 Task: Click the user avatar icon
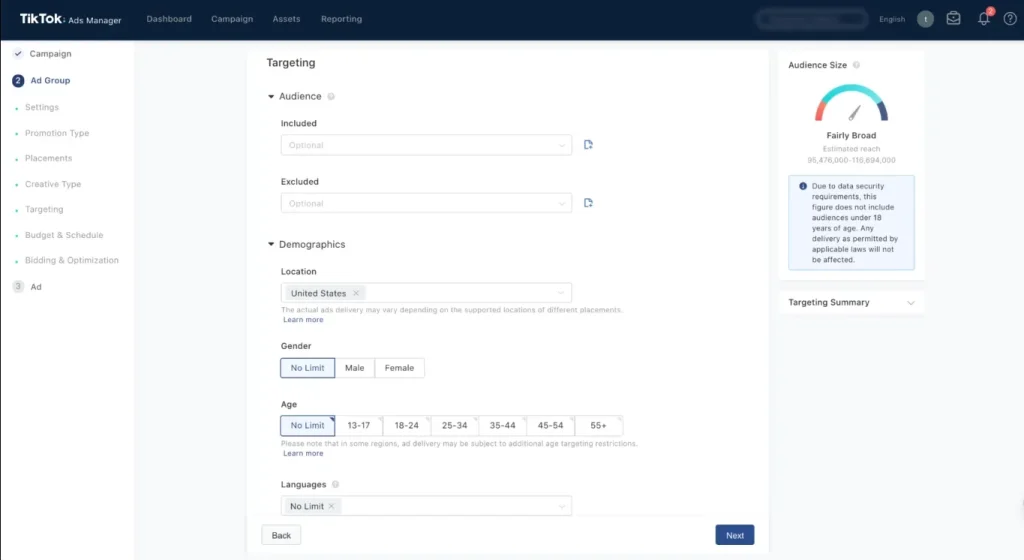pyautogui.click(x=925, y=19)
